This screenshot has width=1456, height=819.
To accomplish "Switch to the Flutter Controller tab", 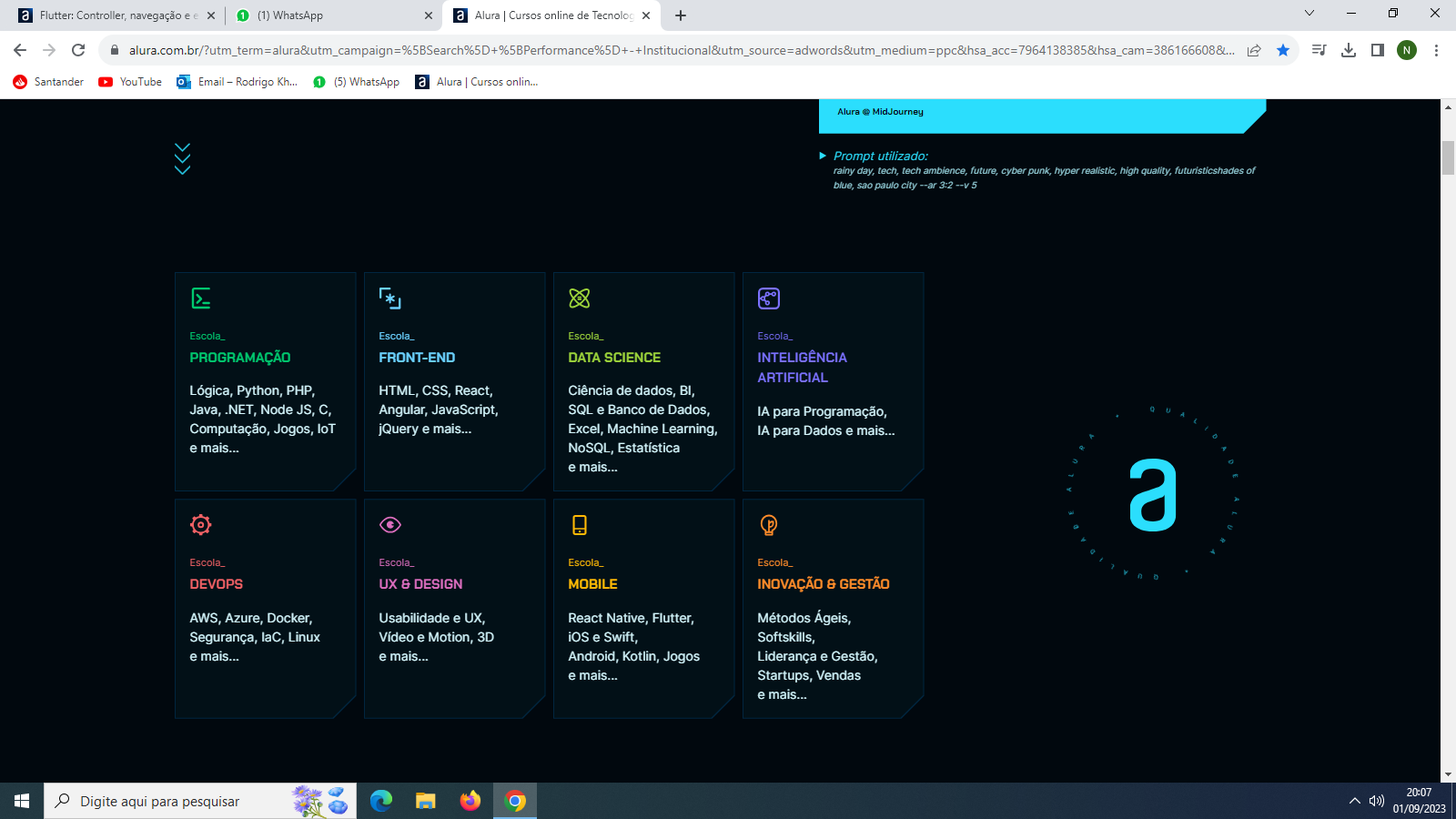I will pyautogui.click(x=116, y=15).
